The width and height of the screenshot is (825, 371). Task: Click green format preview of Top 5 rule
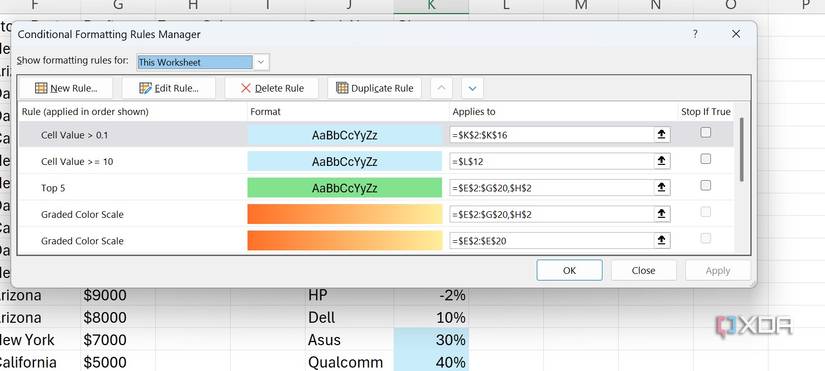click(x=345, y=188)
